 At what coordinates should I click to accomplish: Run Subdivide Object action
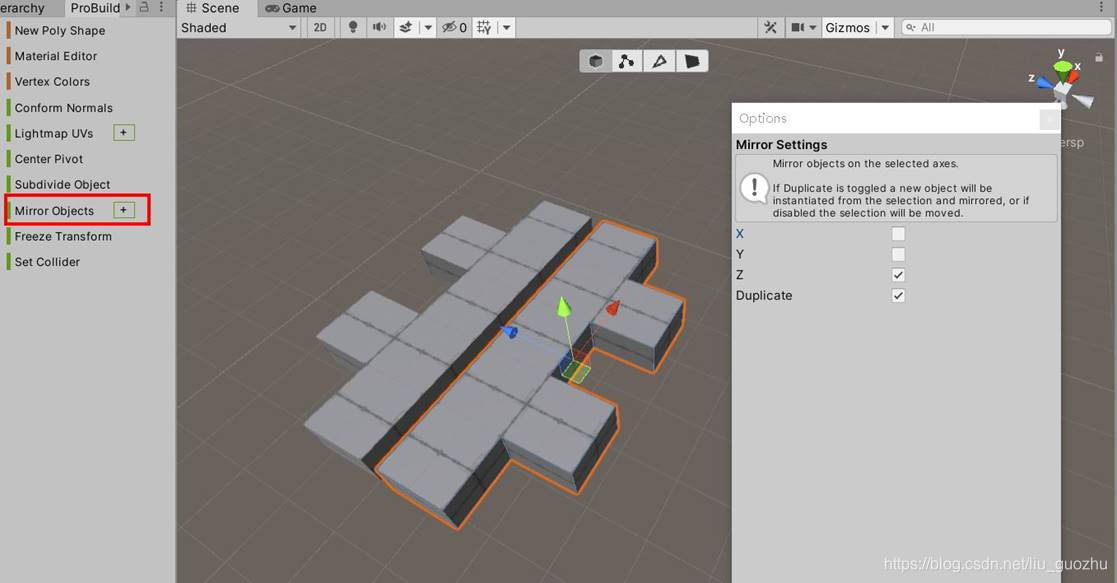[62, 185]
